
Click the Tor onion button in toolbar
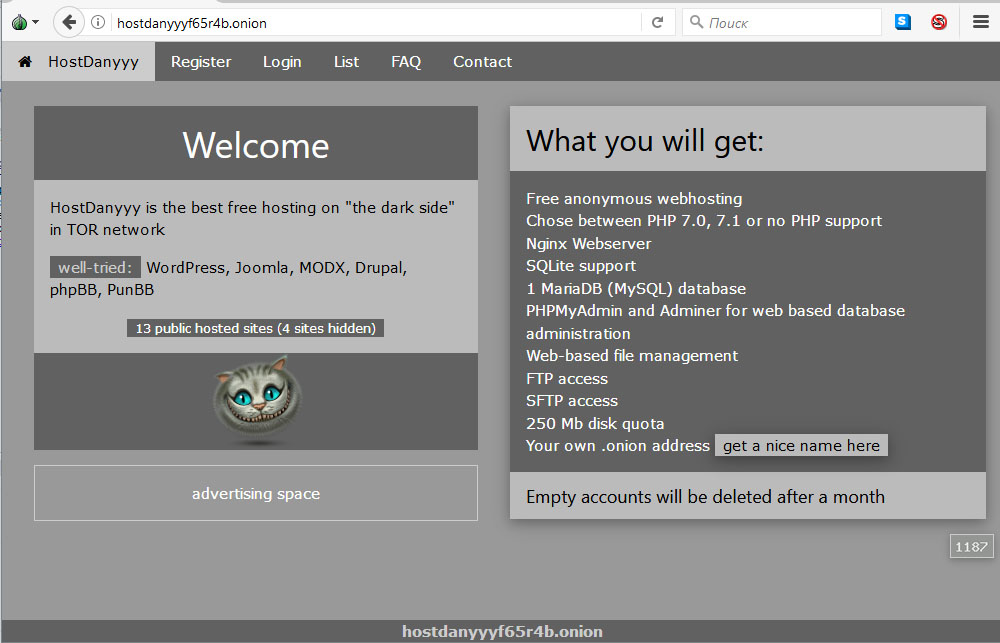(x=18, y=22)
